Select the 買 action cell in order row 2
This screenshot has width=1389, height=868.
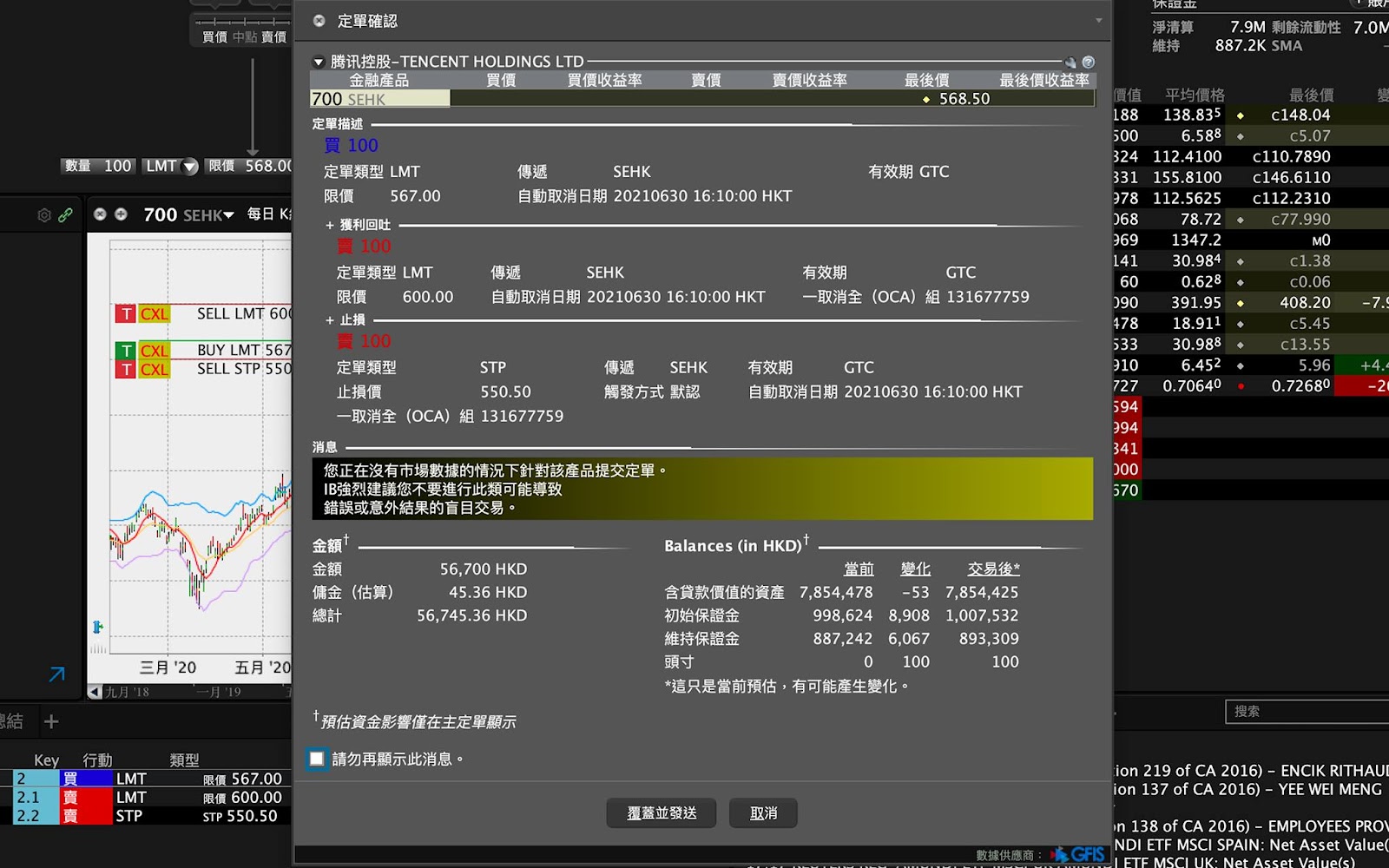click(x=86, y=779)
